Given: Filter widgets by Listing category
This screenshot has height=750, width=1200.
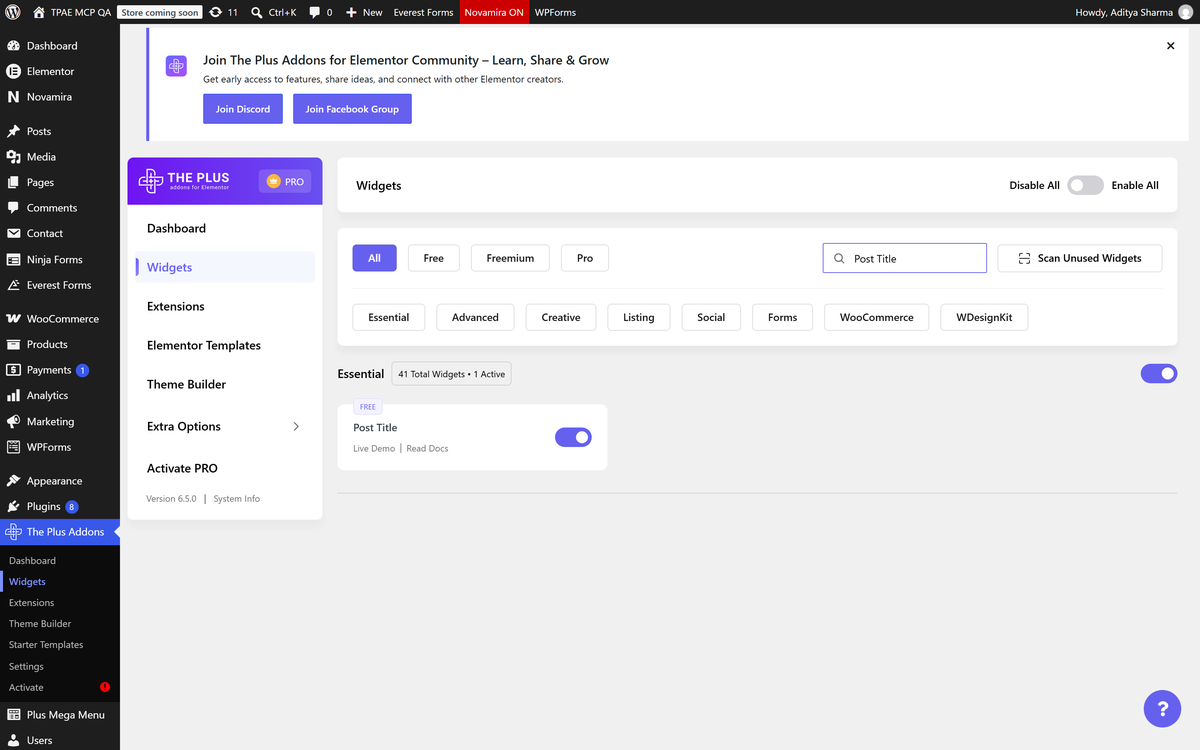Looking at the screenshot, I should (x=639, y=317).
